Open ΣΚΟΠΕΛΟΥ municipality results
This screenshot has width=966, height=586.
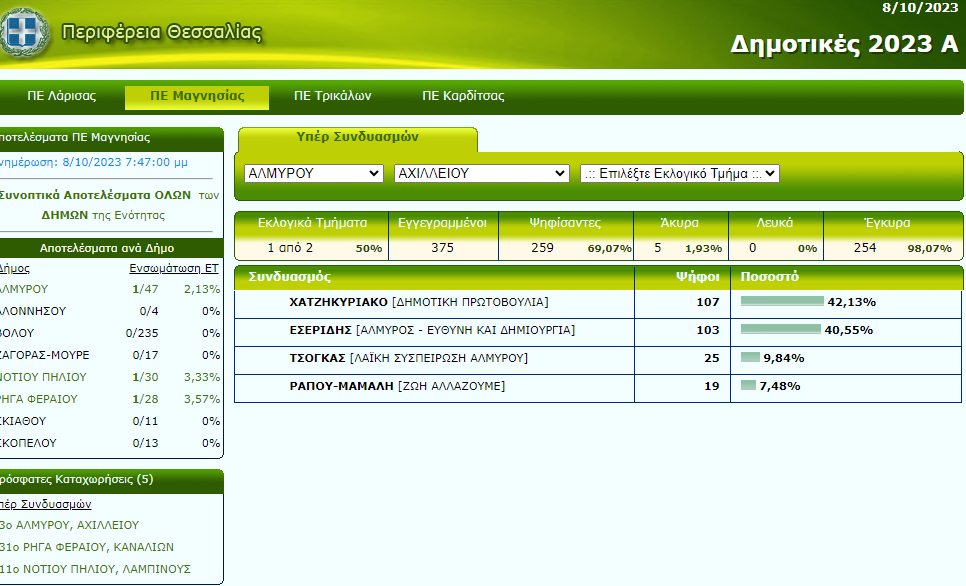click(28, 443)
